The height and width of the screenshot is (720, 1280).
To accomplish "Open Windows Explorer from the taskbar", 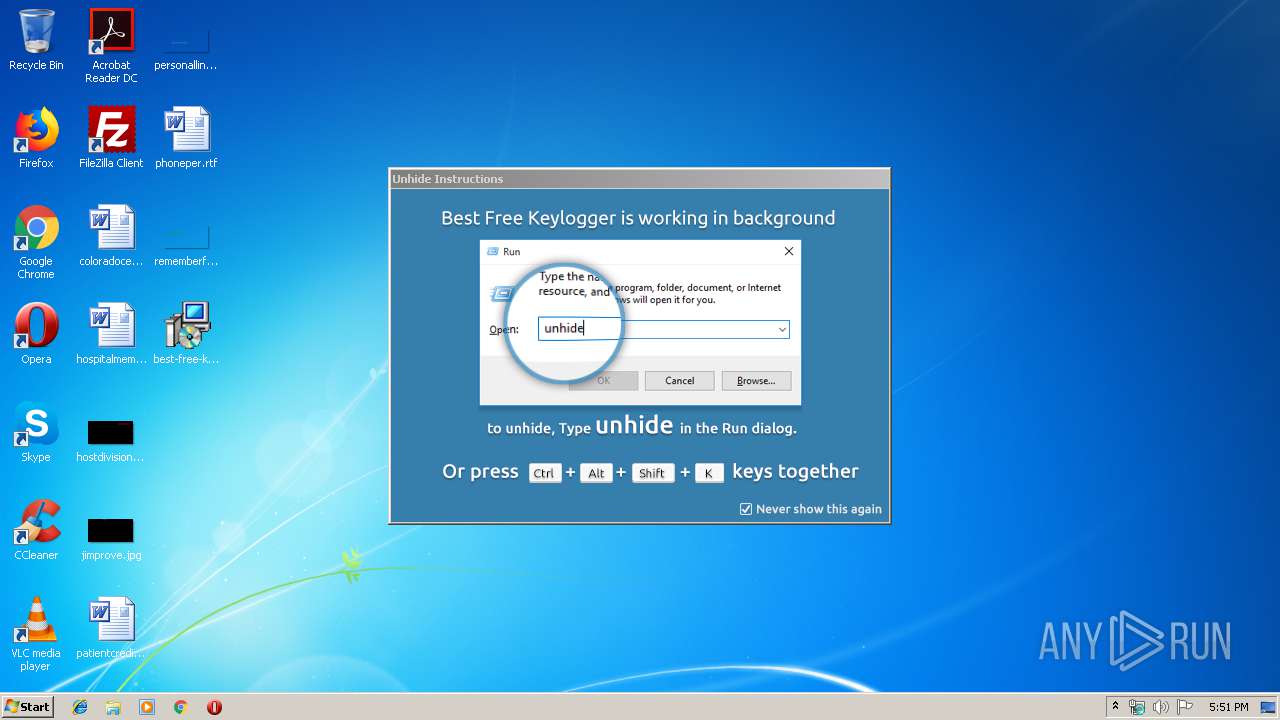I will pos(113,707).
